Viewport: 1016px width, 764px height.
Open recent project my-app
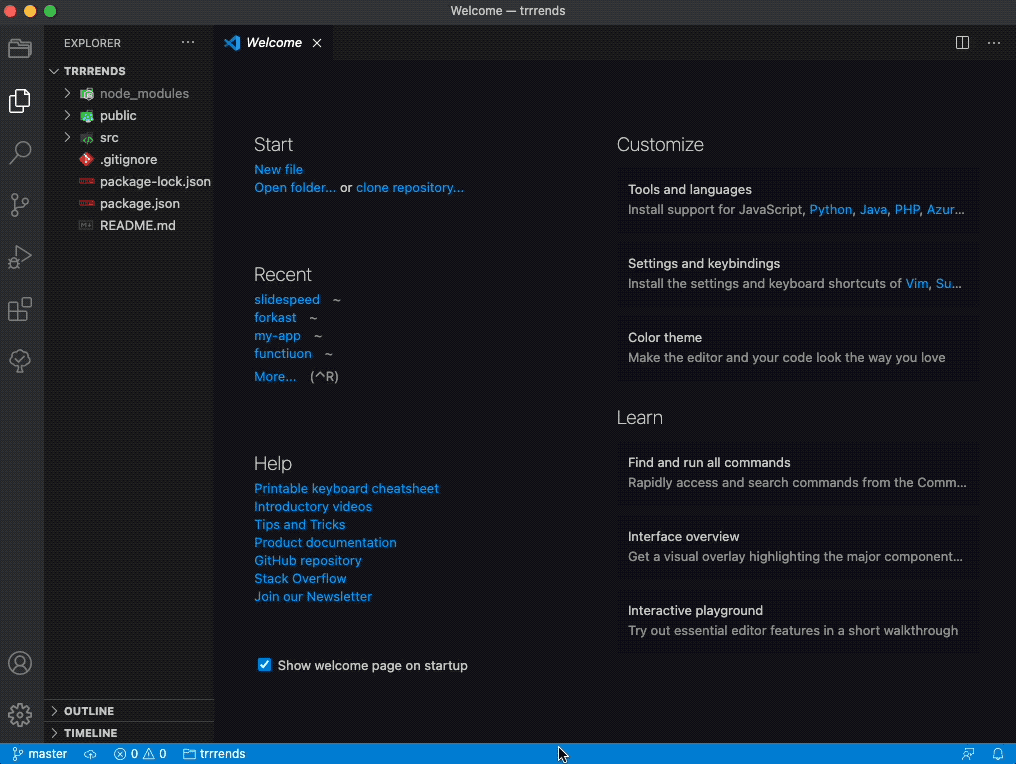[x=277, y=336]
